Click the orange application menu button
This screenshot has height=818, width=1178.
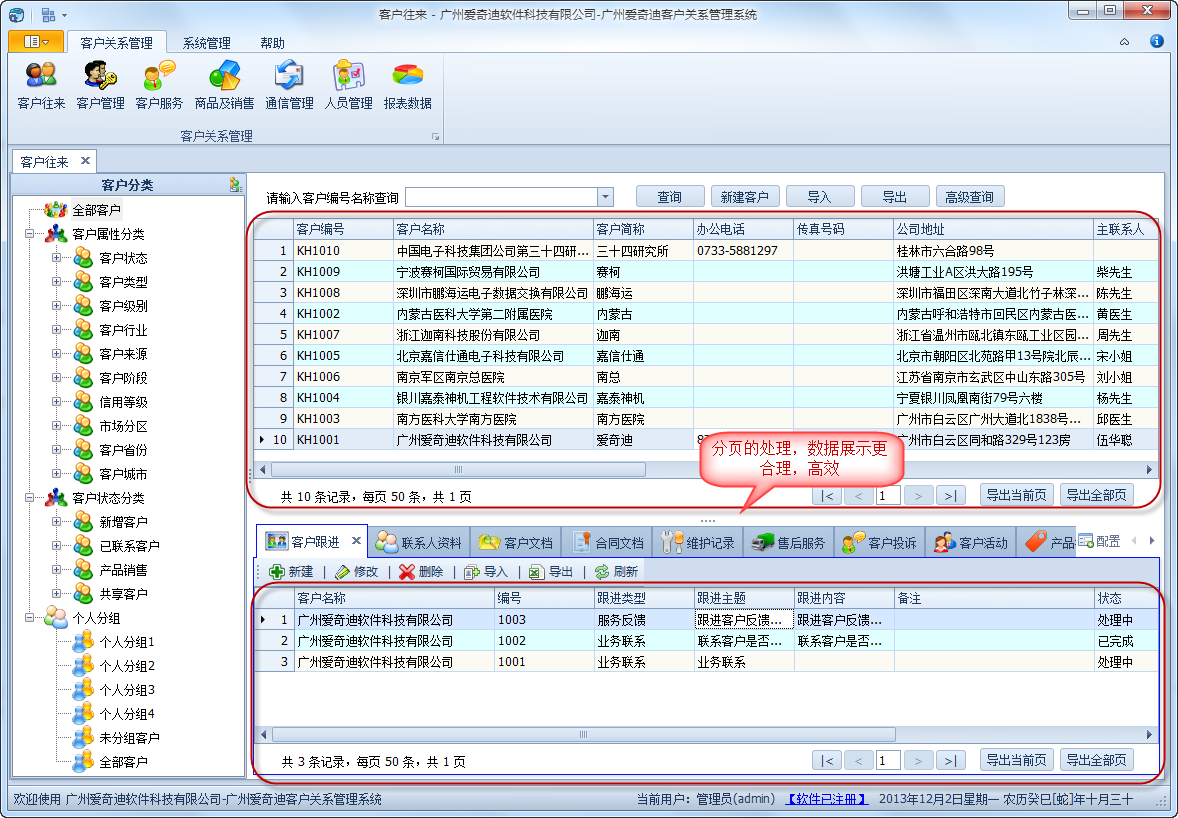click(35, 42)
